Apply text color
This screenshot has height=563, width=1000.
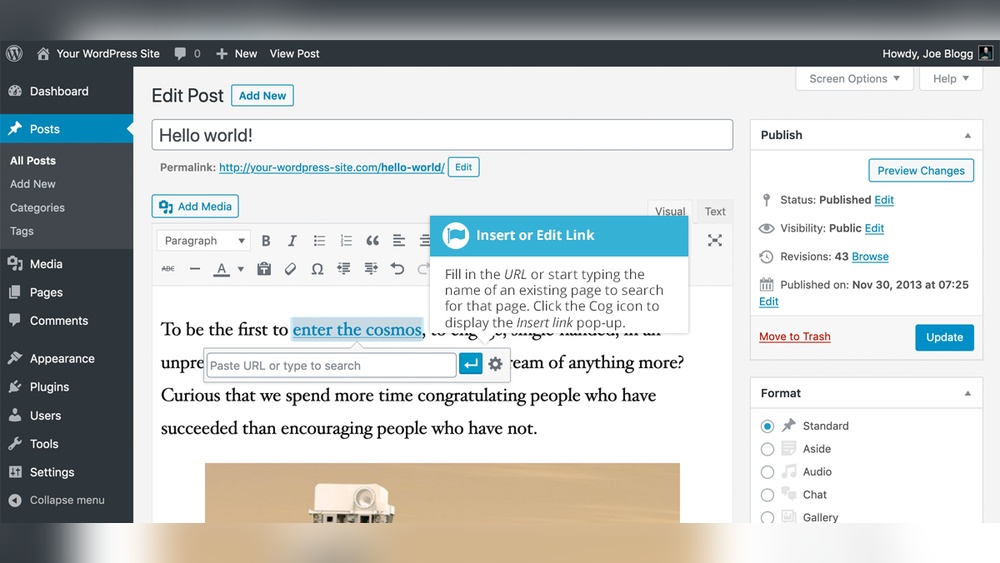point(221,268)
